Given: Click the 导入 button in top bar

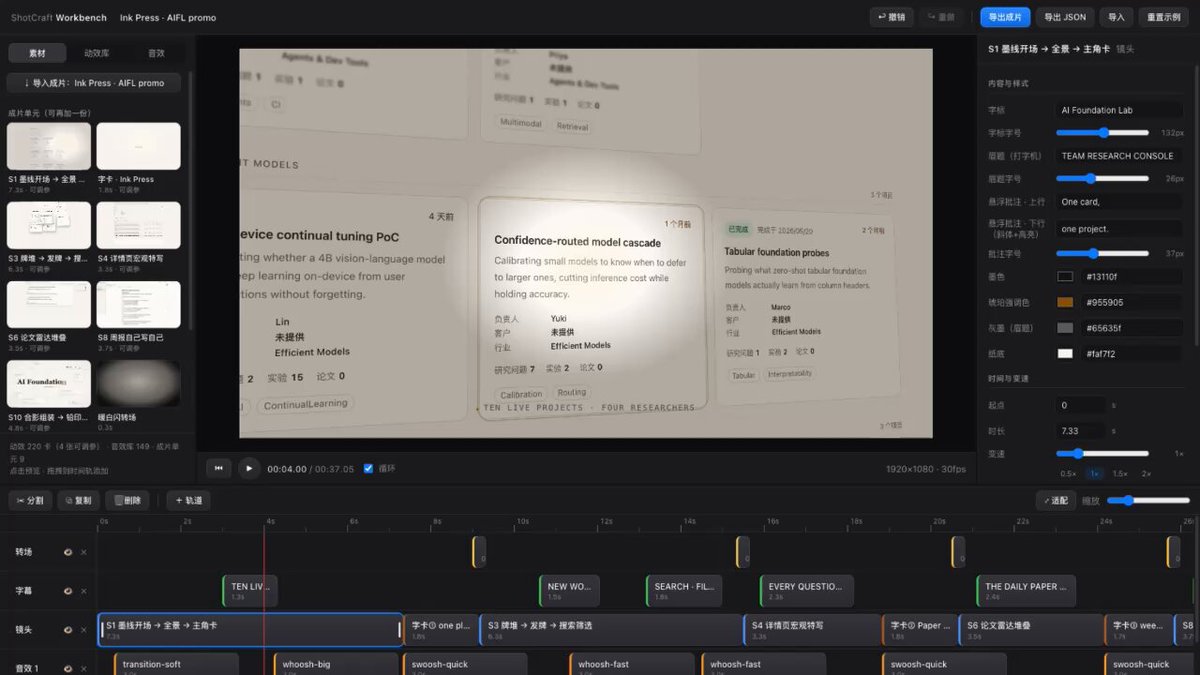Looking at the screenshot, I should click(x=1116, y=17).
